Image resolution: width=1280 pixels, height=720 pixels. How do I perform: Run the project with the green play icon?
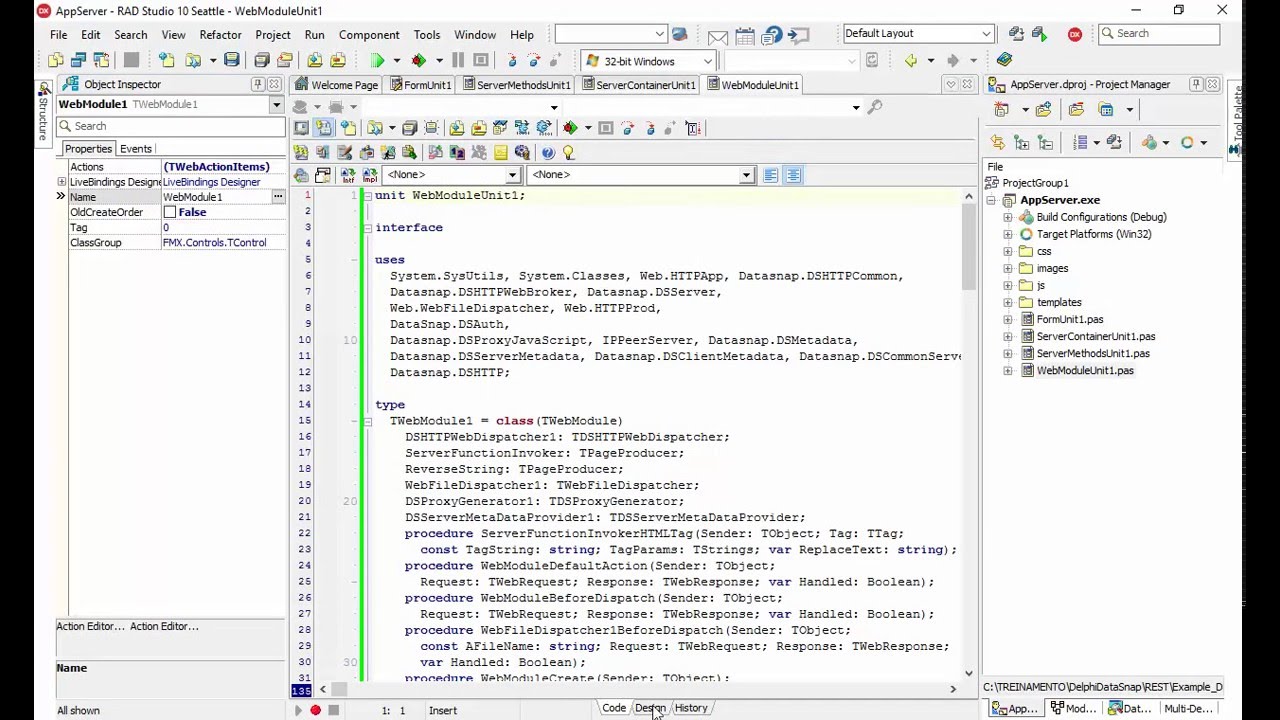pos(377,61)
